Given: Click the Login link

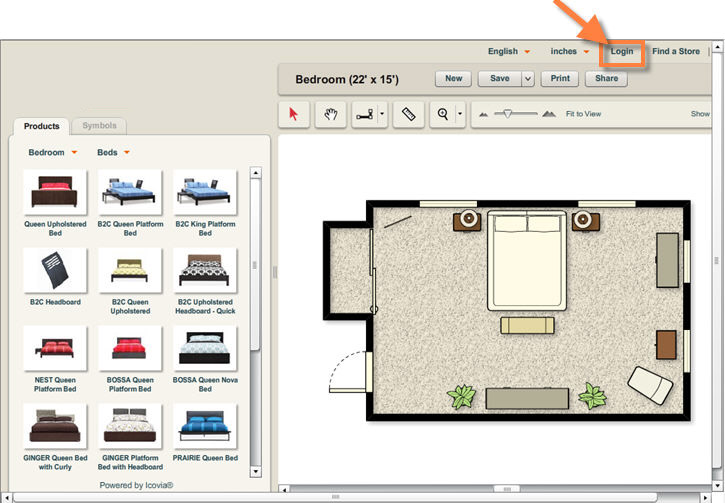Looking at the screenshot, I should (621, 51).
